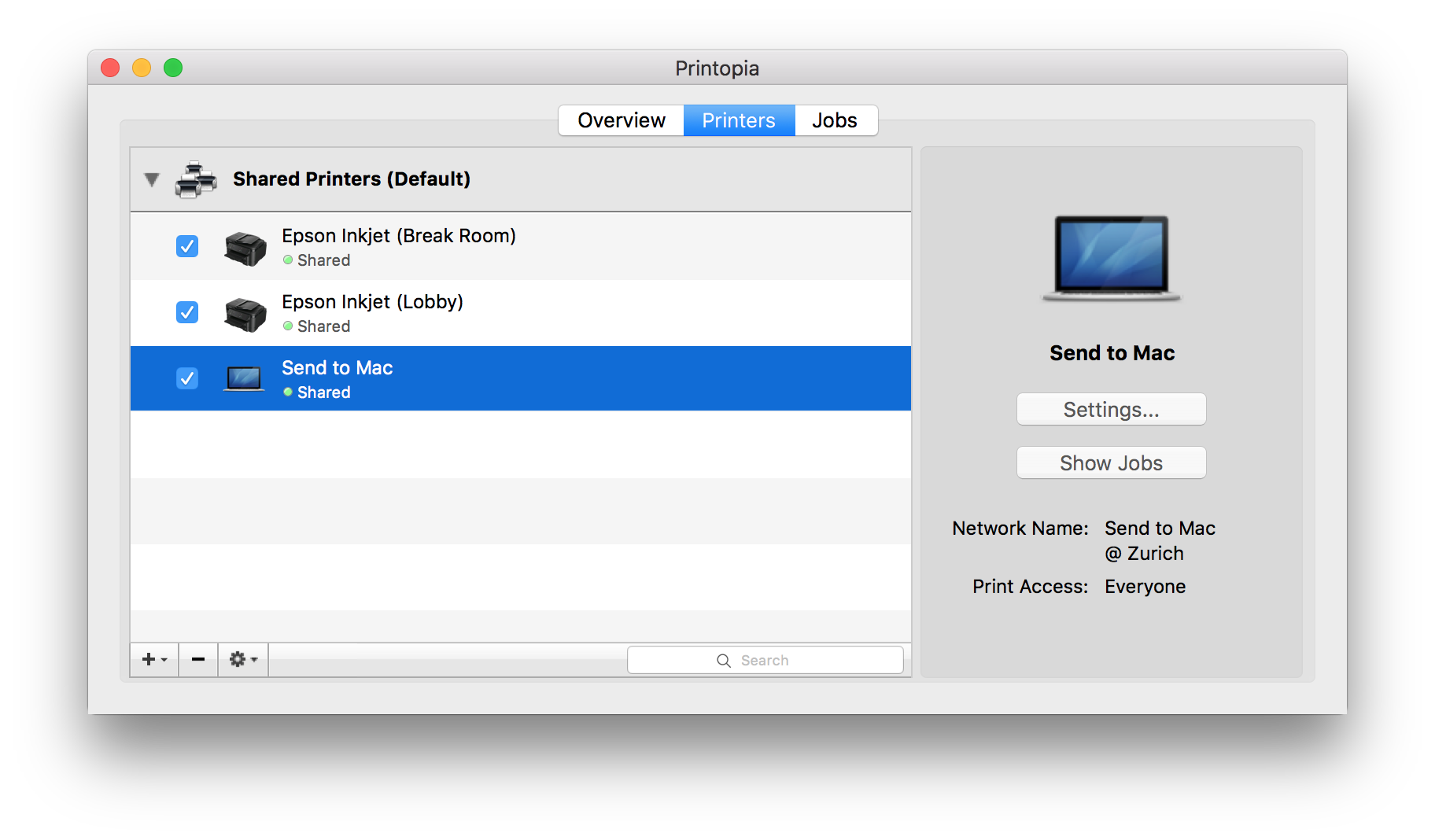This screenshot has width=1435, height=840.
Task: Switch to the Overview tab
Action: [621, 120]
